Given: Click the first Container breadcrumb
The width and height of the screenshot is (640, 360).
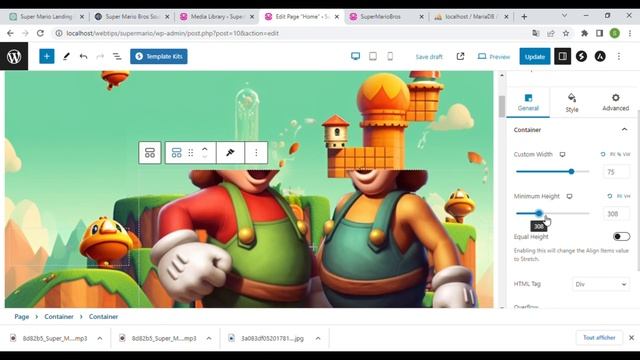Looking at the screenshot, I should coord(59,317).
